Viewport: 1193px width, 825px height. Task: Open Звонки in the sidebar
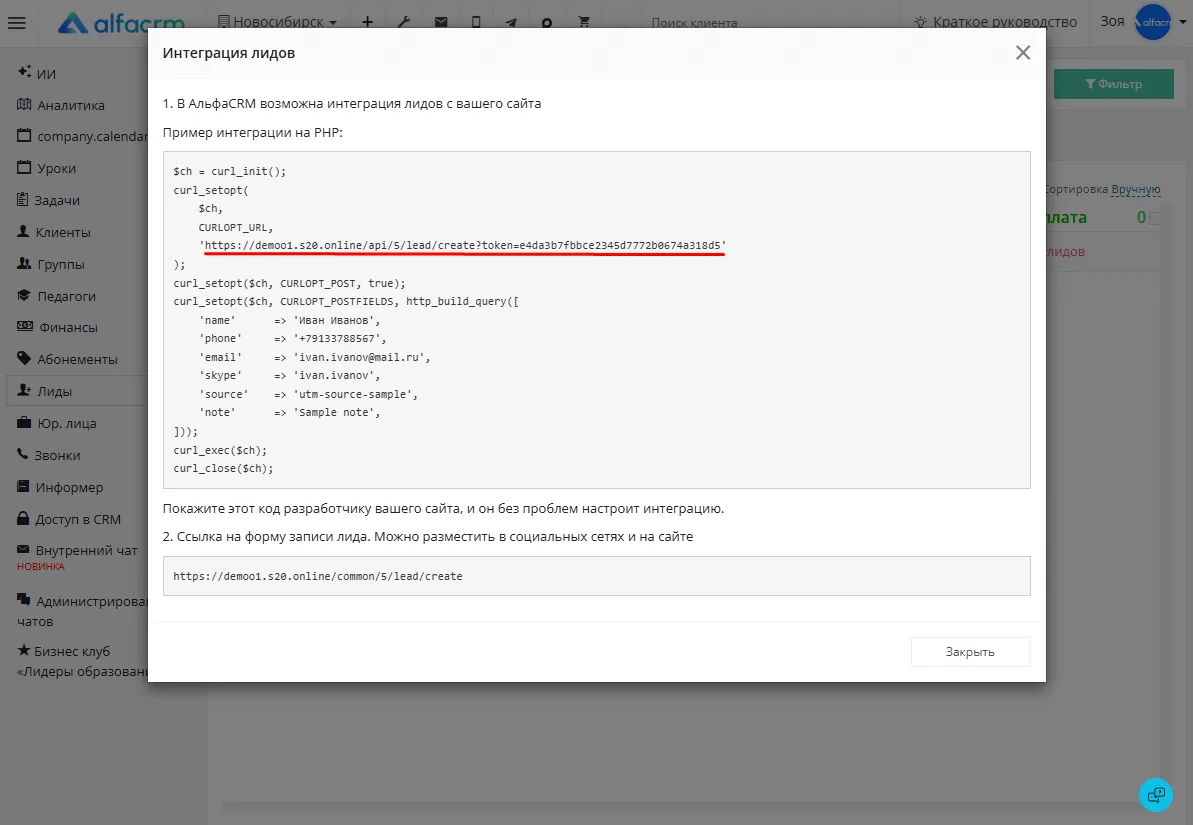pos(48,455)
